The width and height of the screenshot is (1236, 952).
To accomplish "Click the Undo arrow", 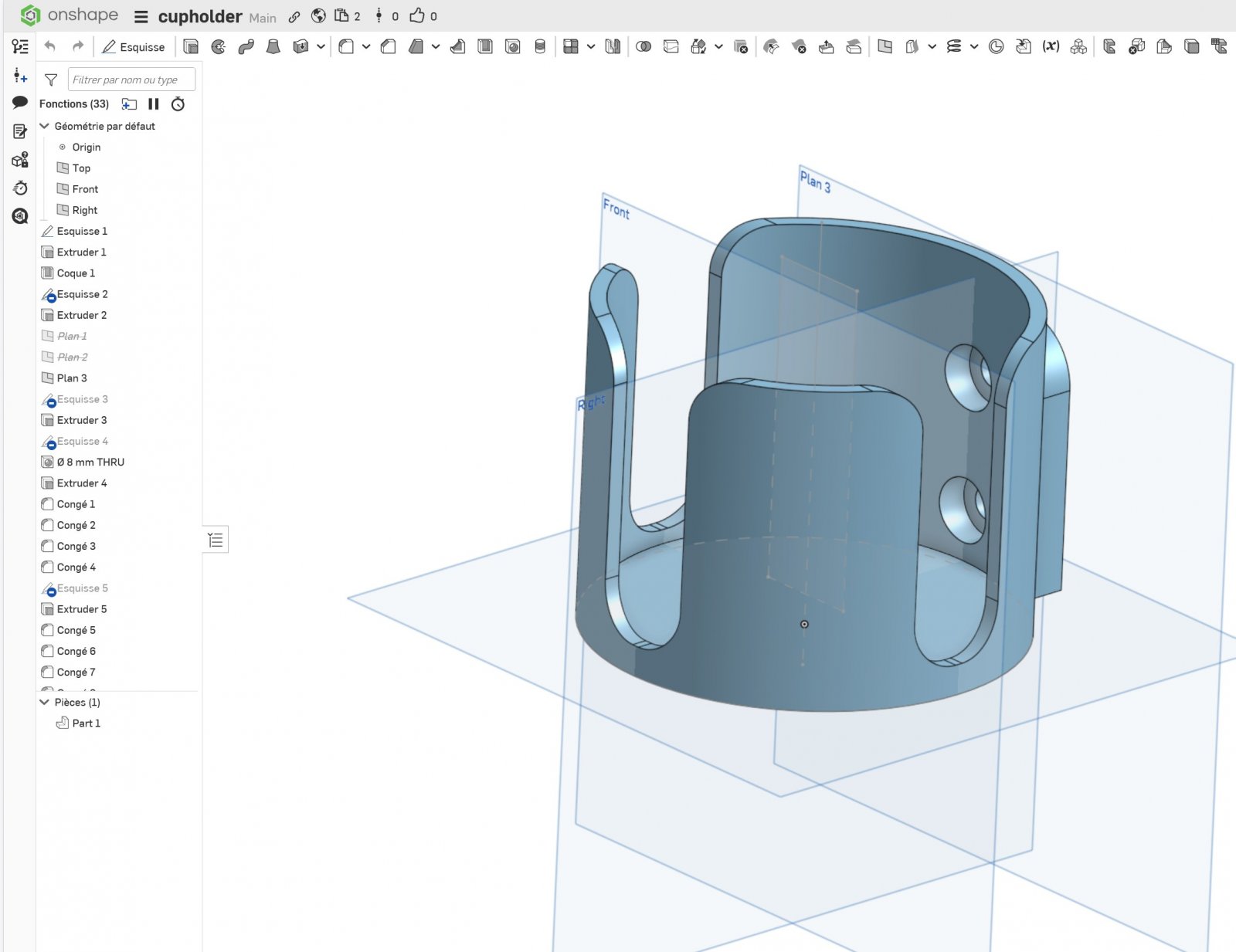I will pyautogui.click(x=50, y=47).
